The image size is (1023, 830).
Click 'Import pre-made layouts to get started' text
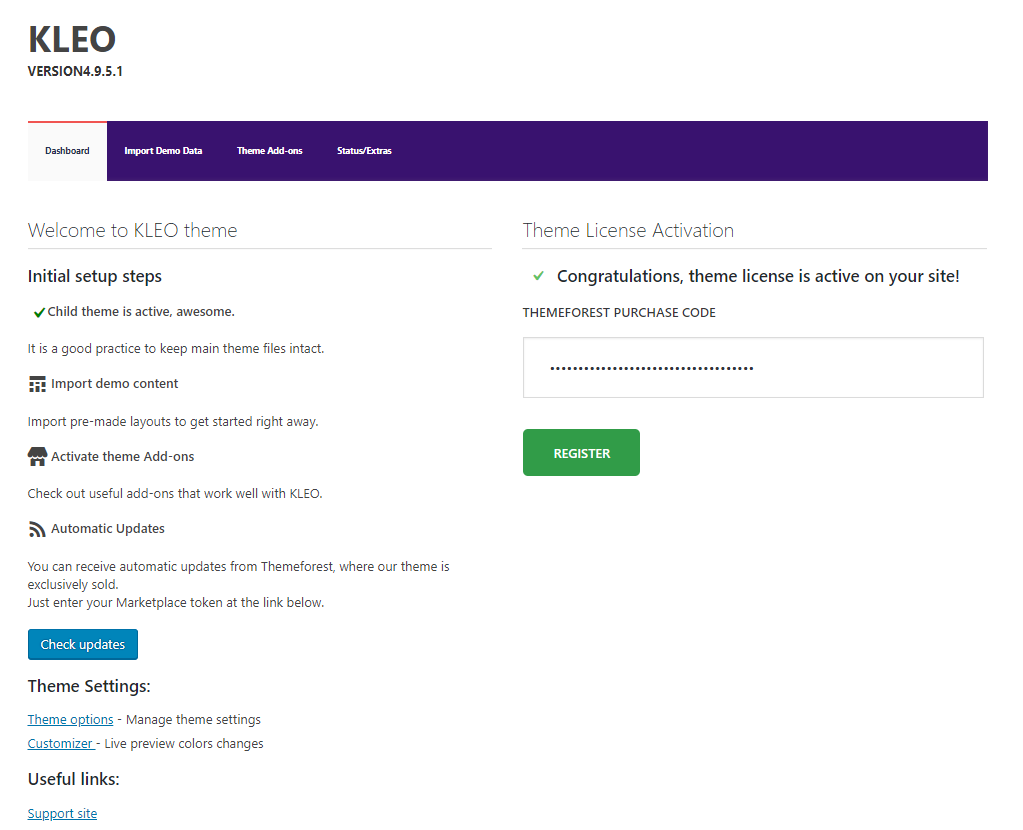point(173,422)
